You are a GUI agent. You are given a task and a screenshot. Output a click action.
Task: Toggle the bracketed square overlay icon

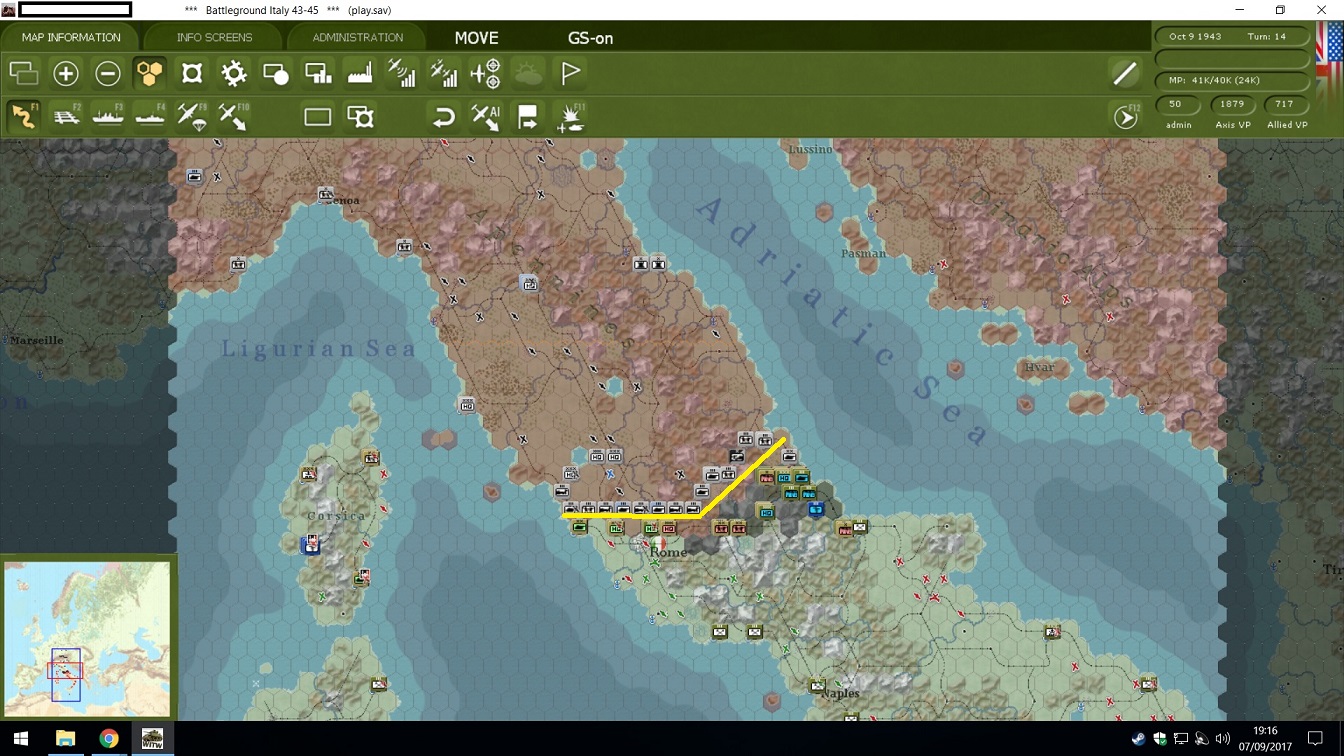pos(192,73)
